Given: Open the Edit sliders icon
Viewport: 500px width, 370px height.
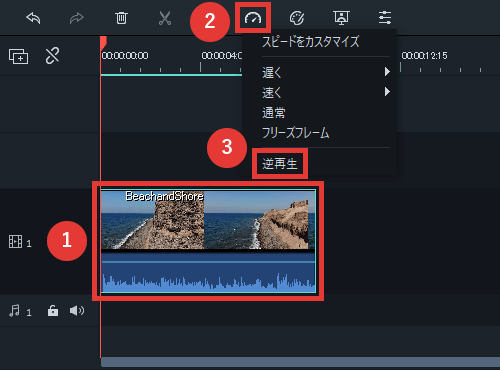Looking at the screenshot, I should [x=385, y=18].
